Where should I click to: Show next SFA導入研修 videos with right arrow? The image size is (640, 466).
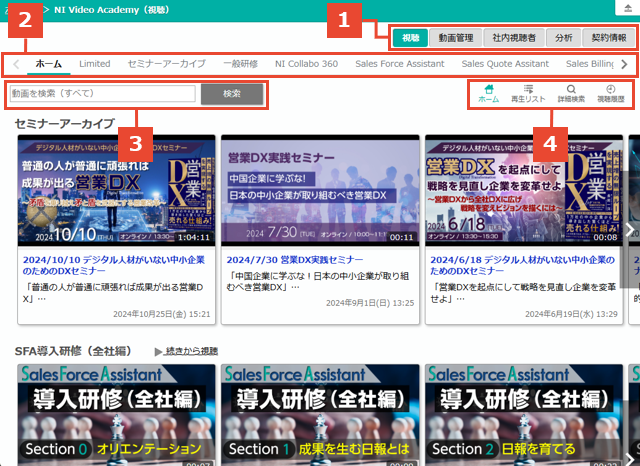click(630, 458)
